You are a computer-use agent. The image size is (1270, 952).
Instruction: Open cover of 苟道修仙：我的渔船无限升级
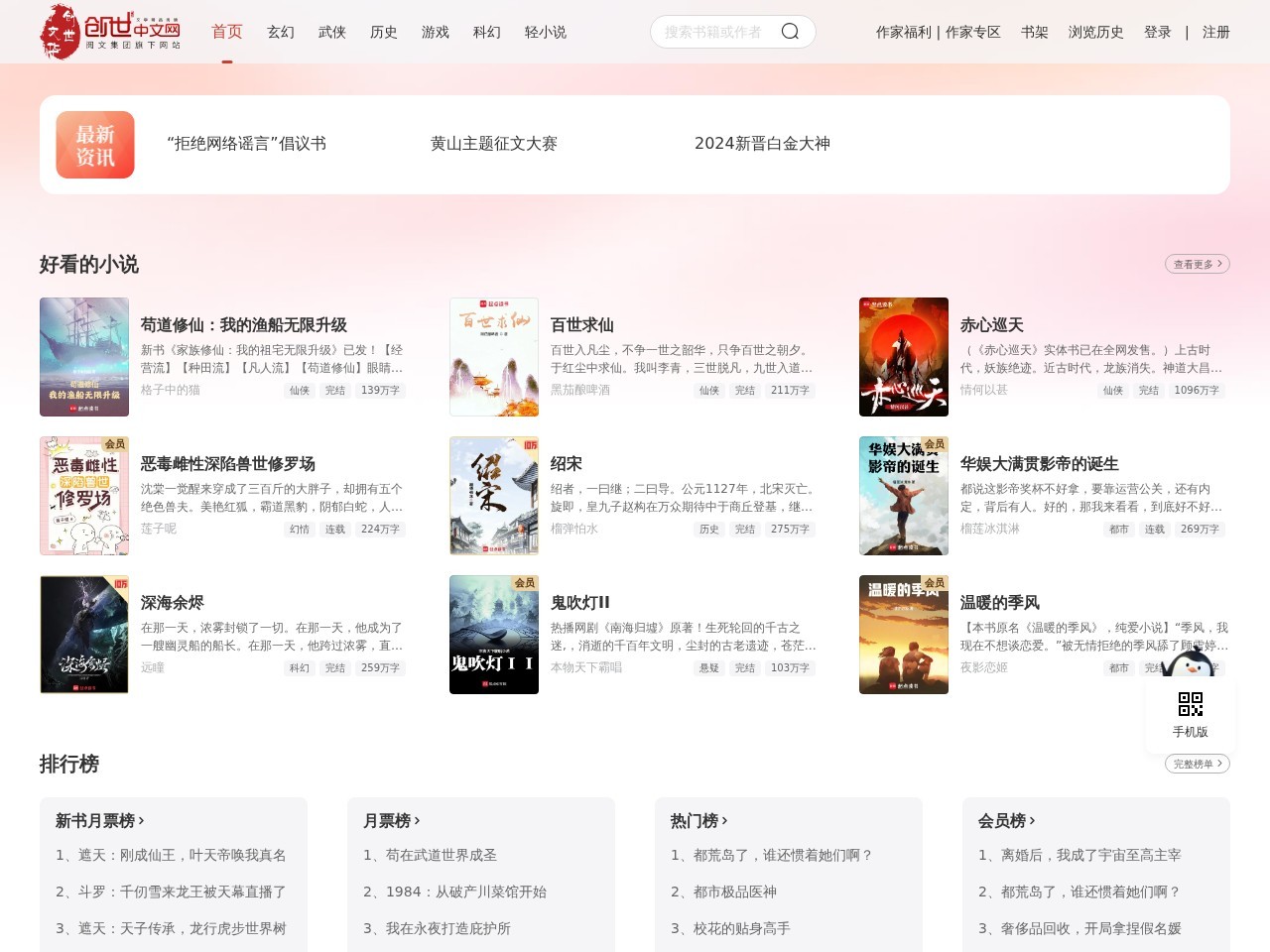84,357
